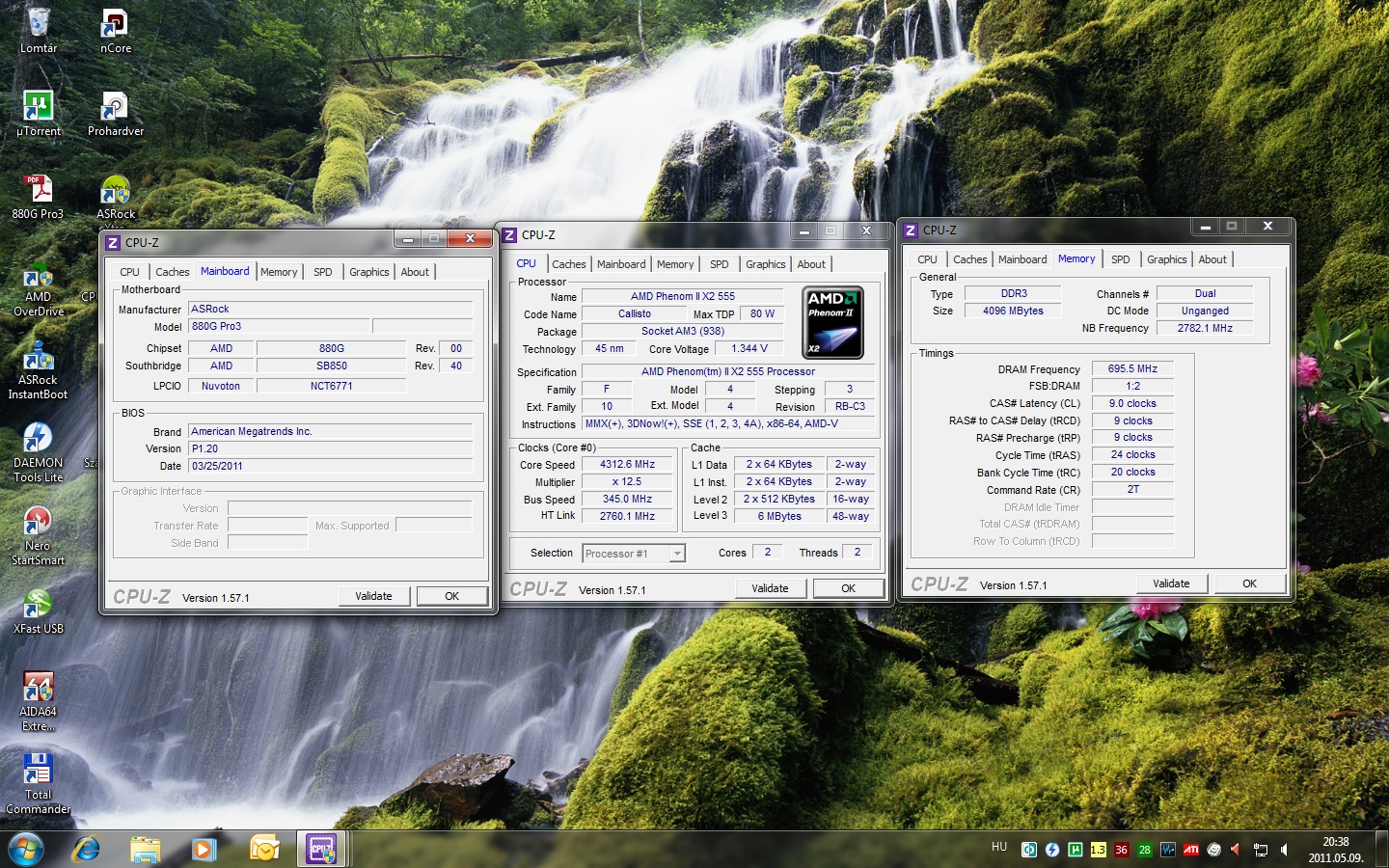
Task: Open Outlook from the taskbar
Action: 263,849
